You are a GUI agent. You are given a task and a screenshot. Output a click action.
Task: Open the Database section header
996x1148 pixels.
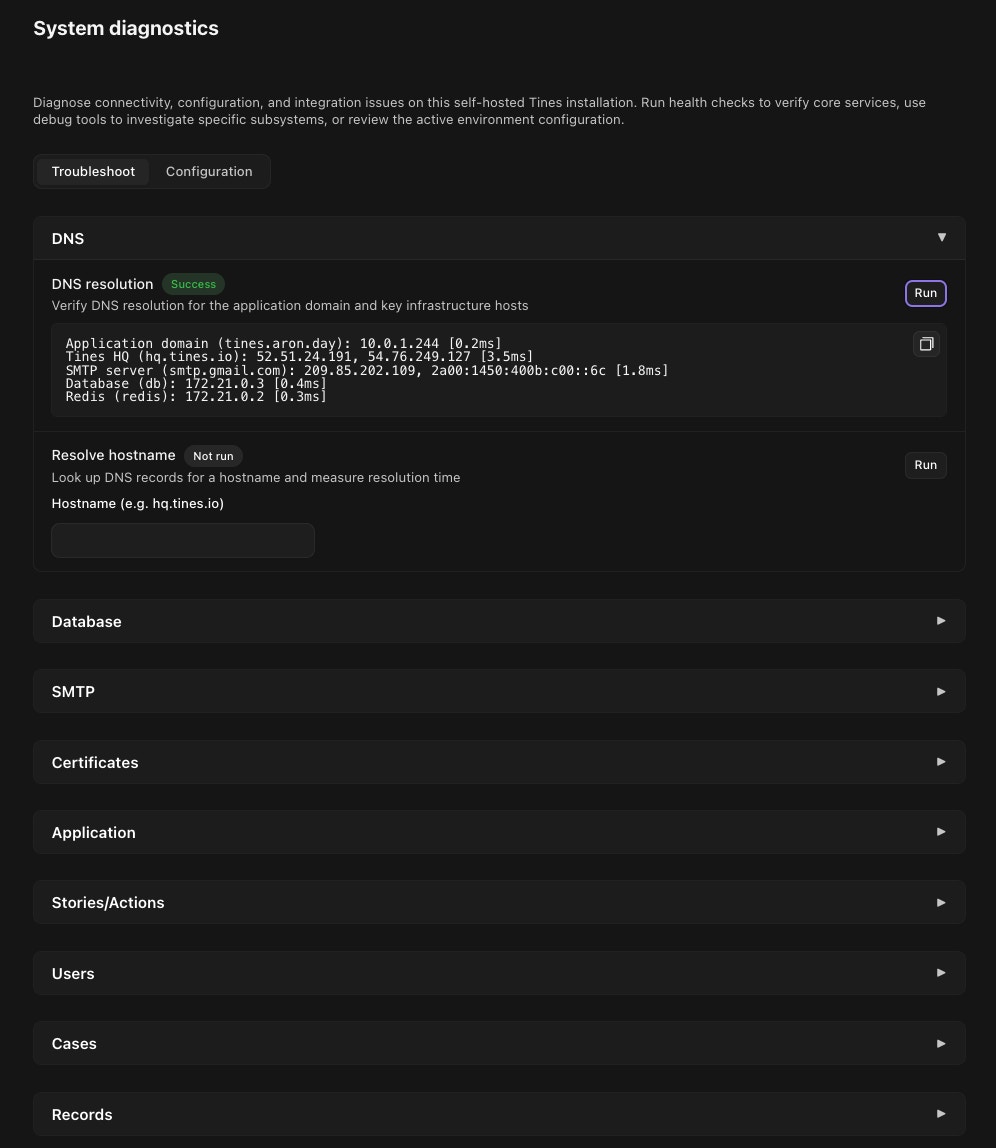click(499, 621)
